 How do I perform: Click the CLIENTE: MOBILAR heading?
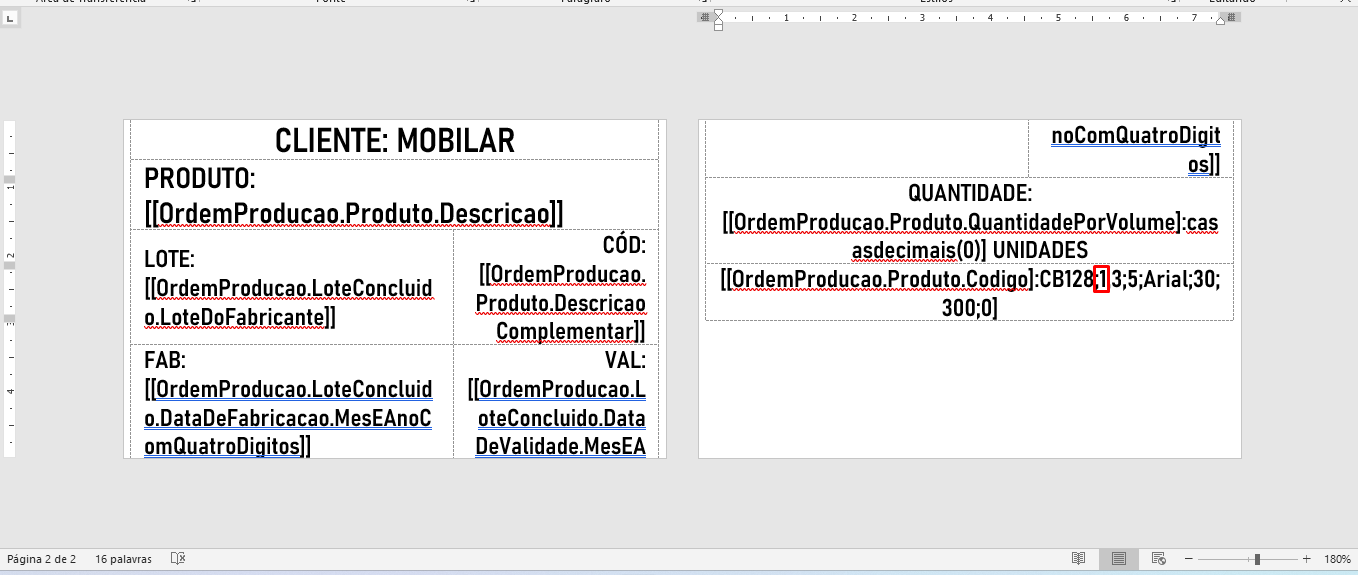coord(395,141)
